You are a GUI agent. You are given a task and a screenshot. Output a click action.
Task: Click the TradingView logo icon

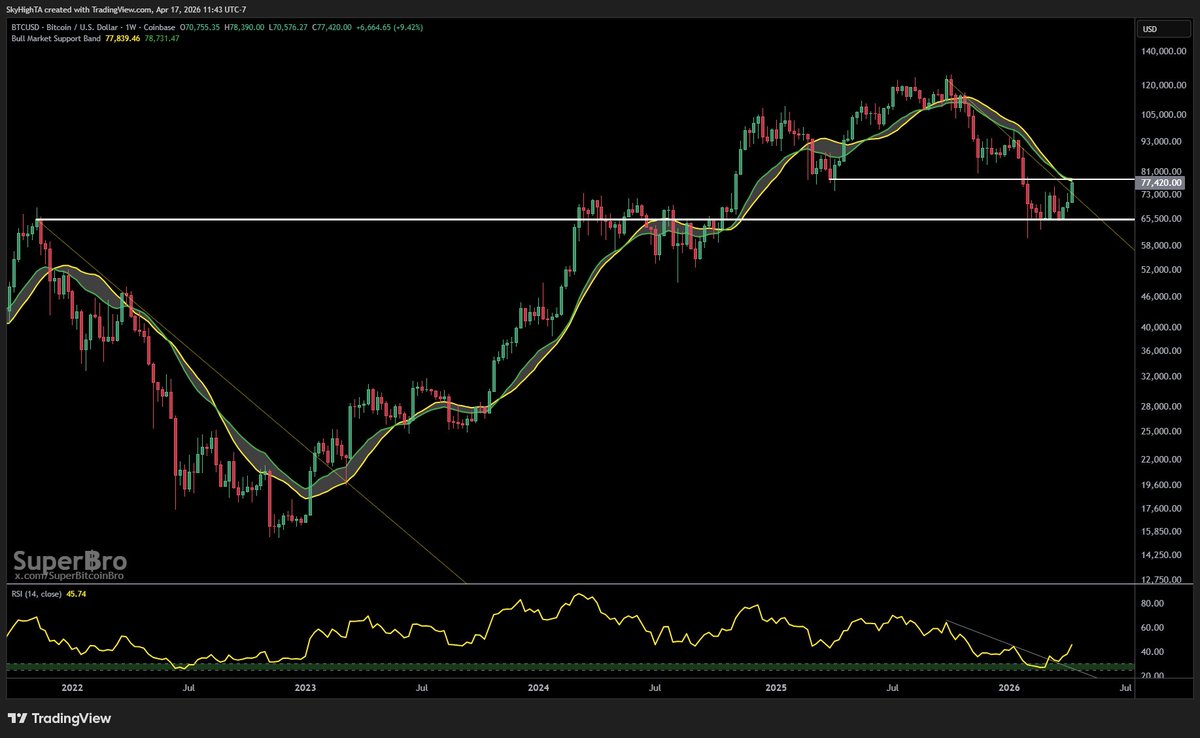click(x=18, y=718)
